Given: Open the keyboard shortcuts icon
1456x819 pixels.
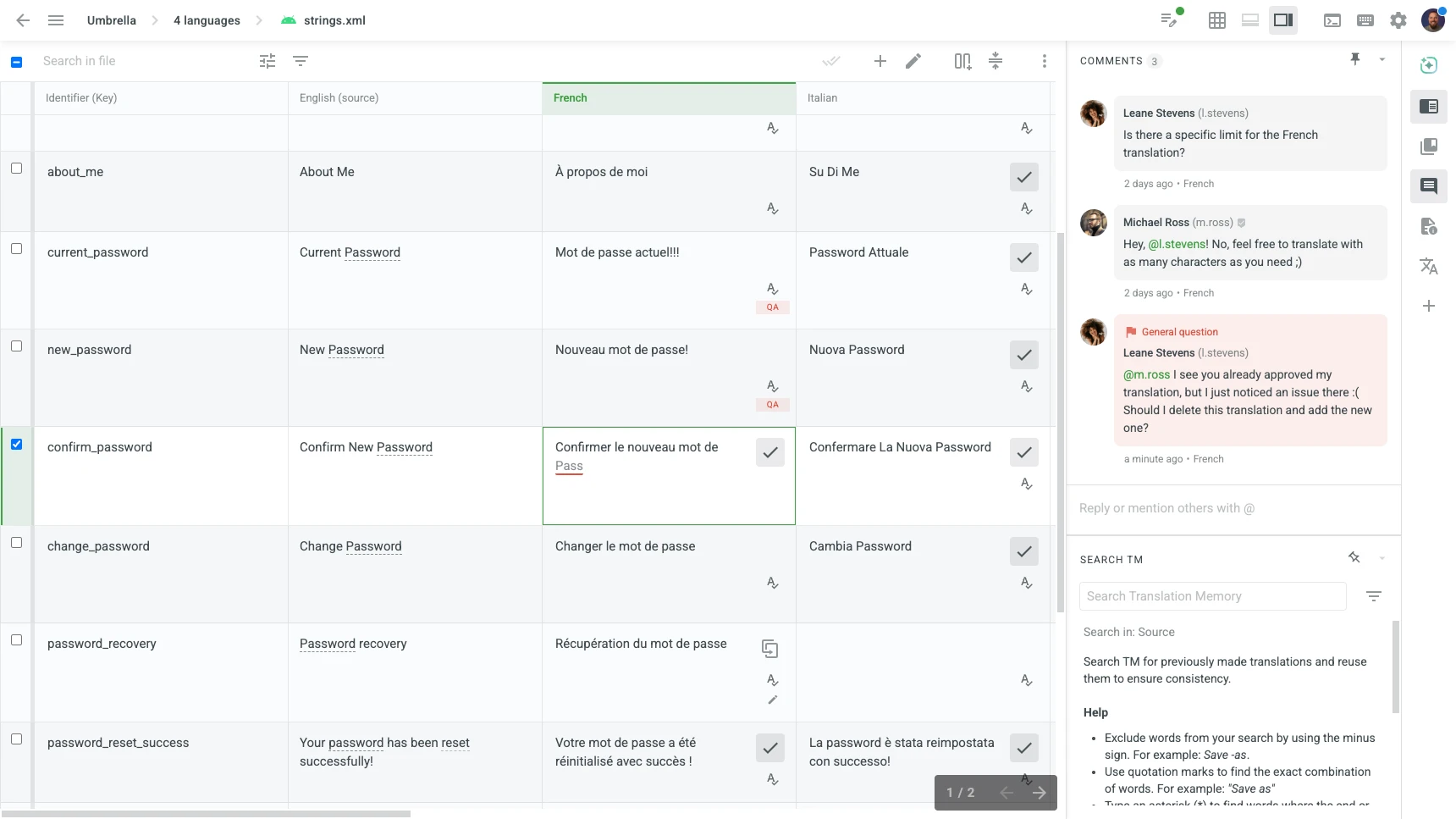Looking at the screenshot, I should click(1365, 20).
